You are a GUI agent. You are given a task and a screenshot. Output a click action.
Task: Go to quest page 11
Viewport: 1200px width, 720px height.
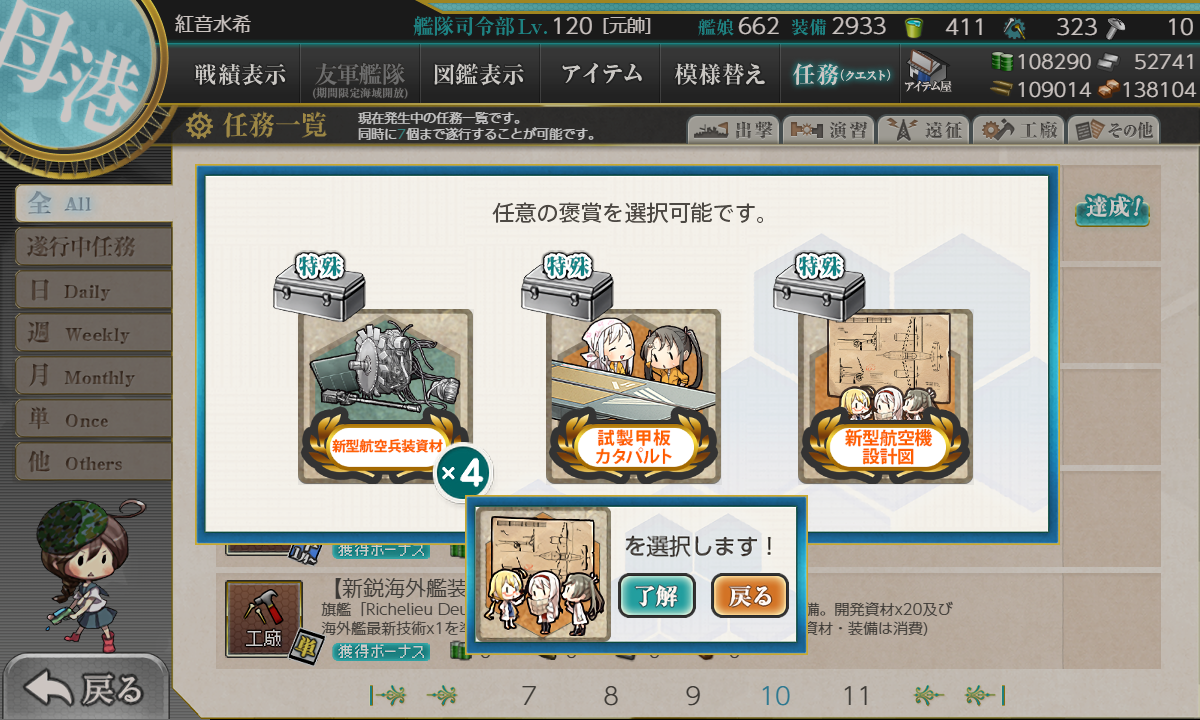click(x=857, y=695)
